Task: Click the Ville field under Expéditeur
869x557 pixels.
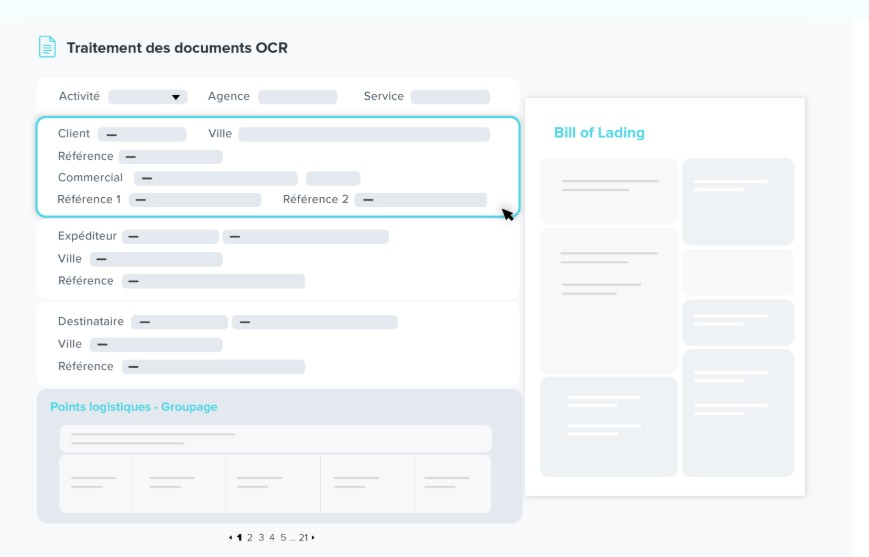Action: point(156,259)
